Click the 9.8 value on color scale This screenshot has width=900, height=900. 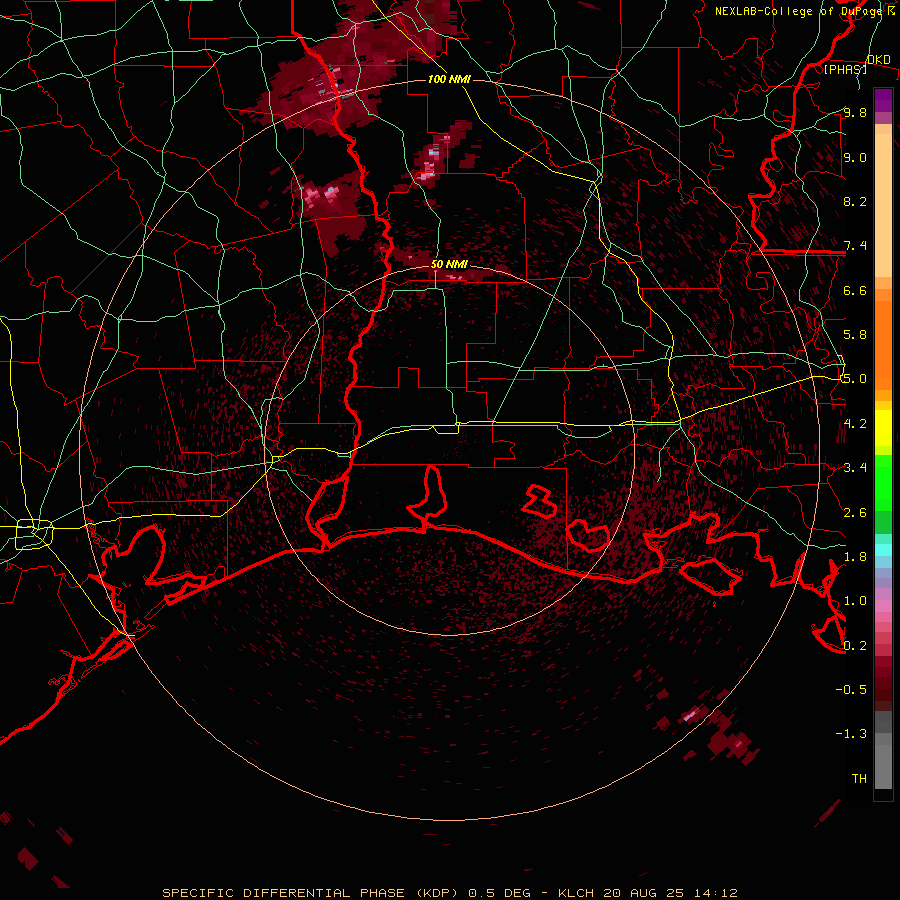pyautogui.click(x=855, y=112)
